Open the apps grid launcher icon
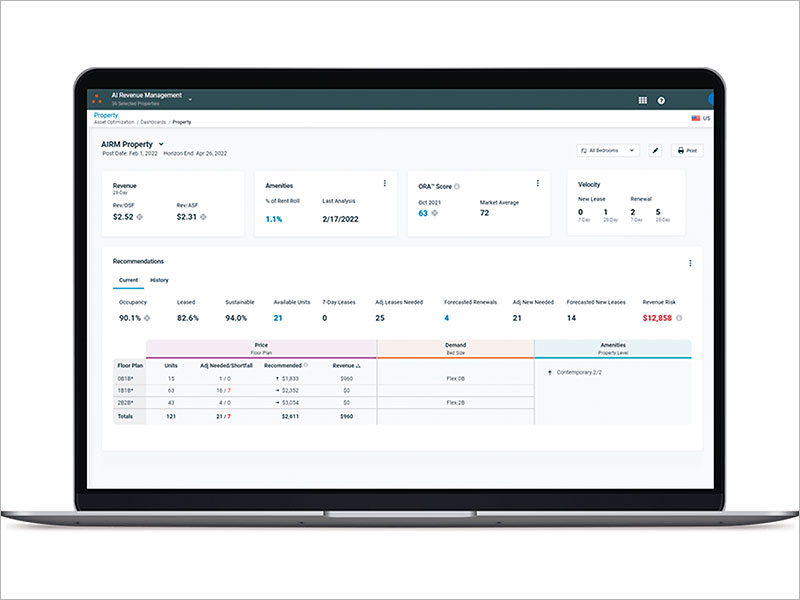Image resolution: width=800 pixels, height=600 pixels. 642,100
